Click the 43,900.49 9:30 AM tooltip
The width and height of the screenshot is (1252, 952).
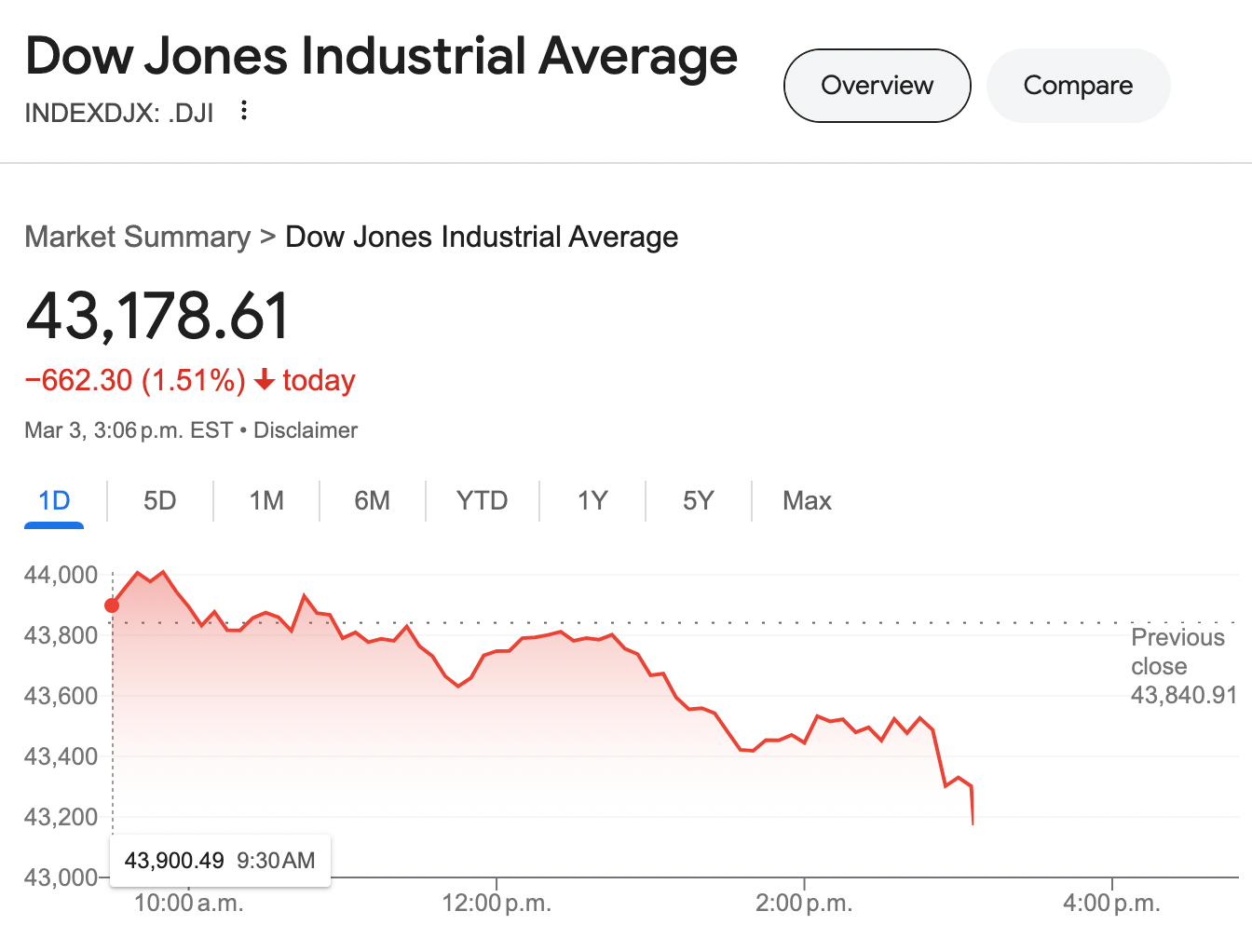tap(220, 860)
